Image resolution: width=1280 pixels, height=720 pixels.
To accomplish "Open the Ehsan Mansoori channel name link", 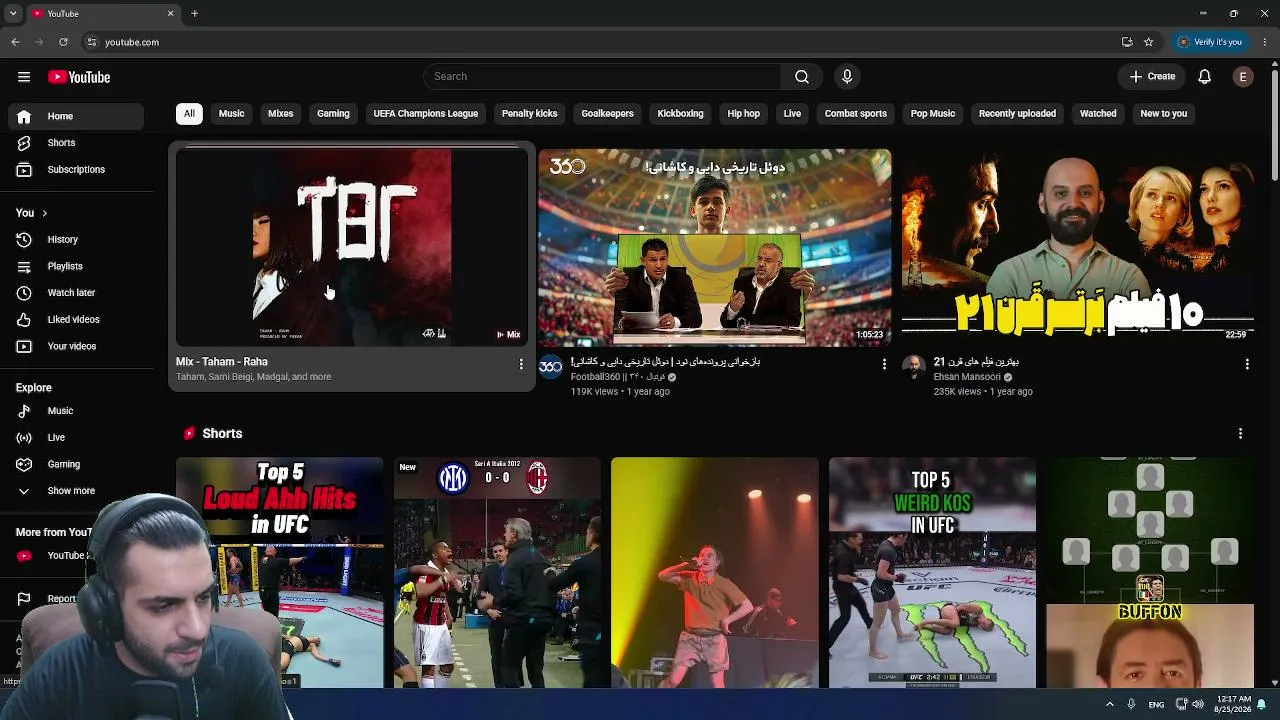I will click(x=967, y=377).
